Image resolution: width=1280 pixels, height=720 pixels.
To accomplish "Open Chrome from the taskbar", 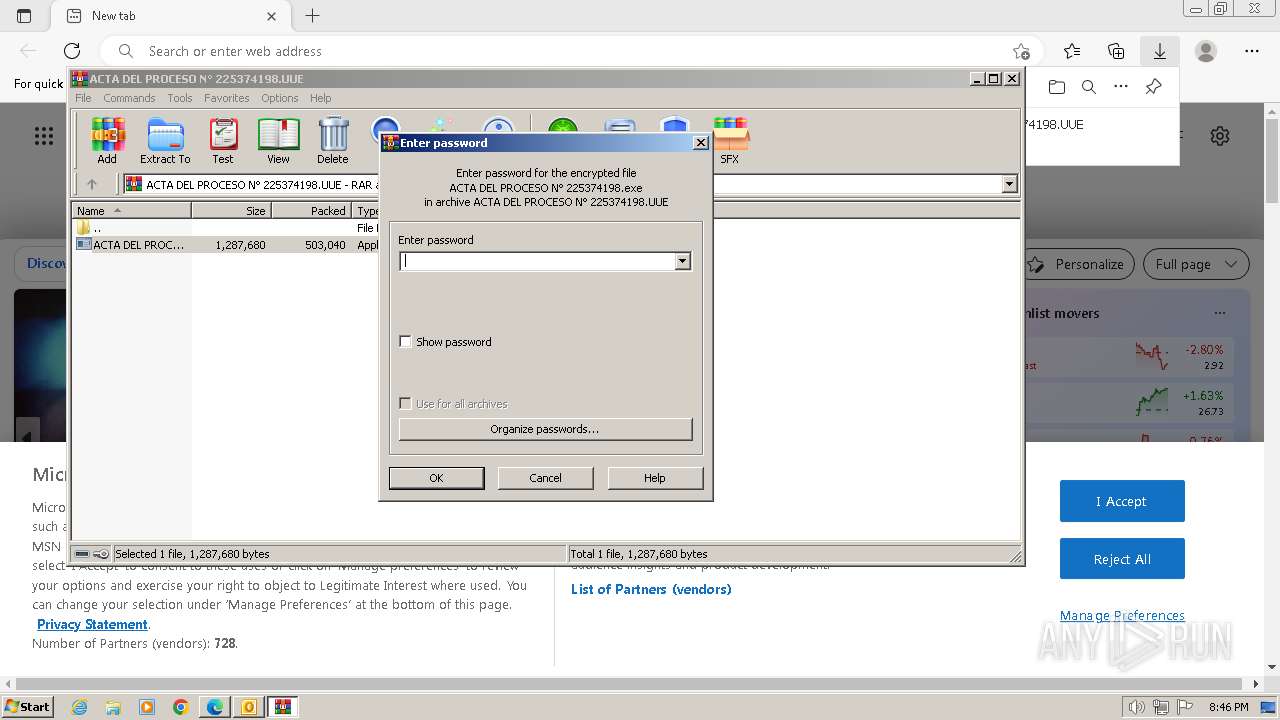I will click(x=181, y=707).
